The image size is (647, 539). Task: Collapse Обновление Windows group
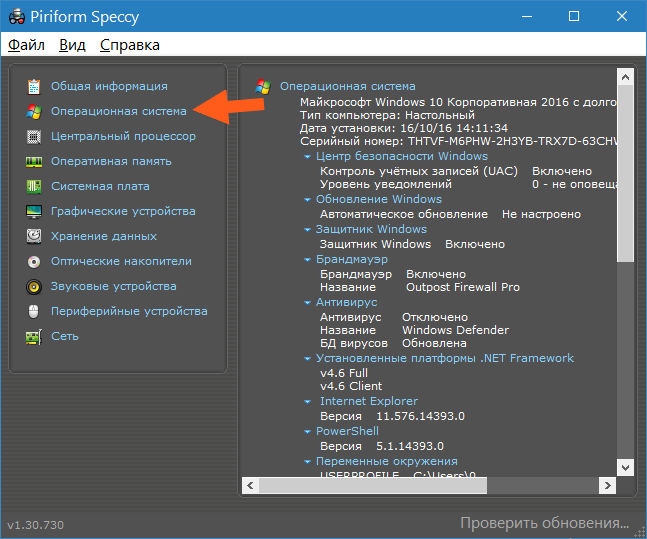307,200
